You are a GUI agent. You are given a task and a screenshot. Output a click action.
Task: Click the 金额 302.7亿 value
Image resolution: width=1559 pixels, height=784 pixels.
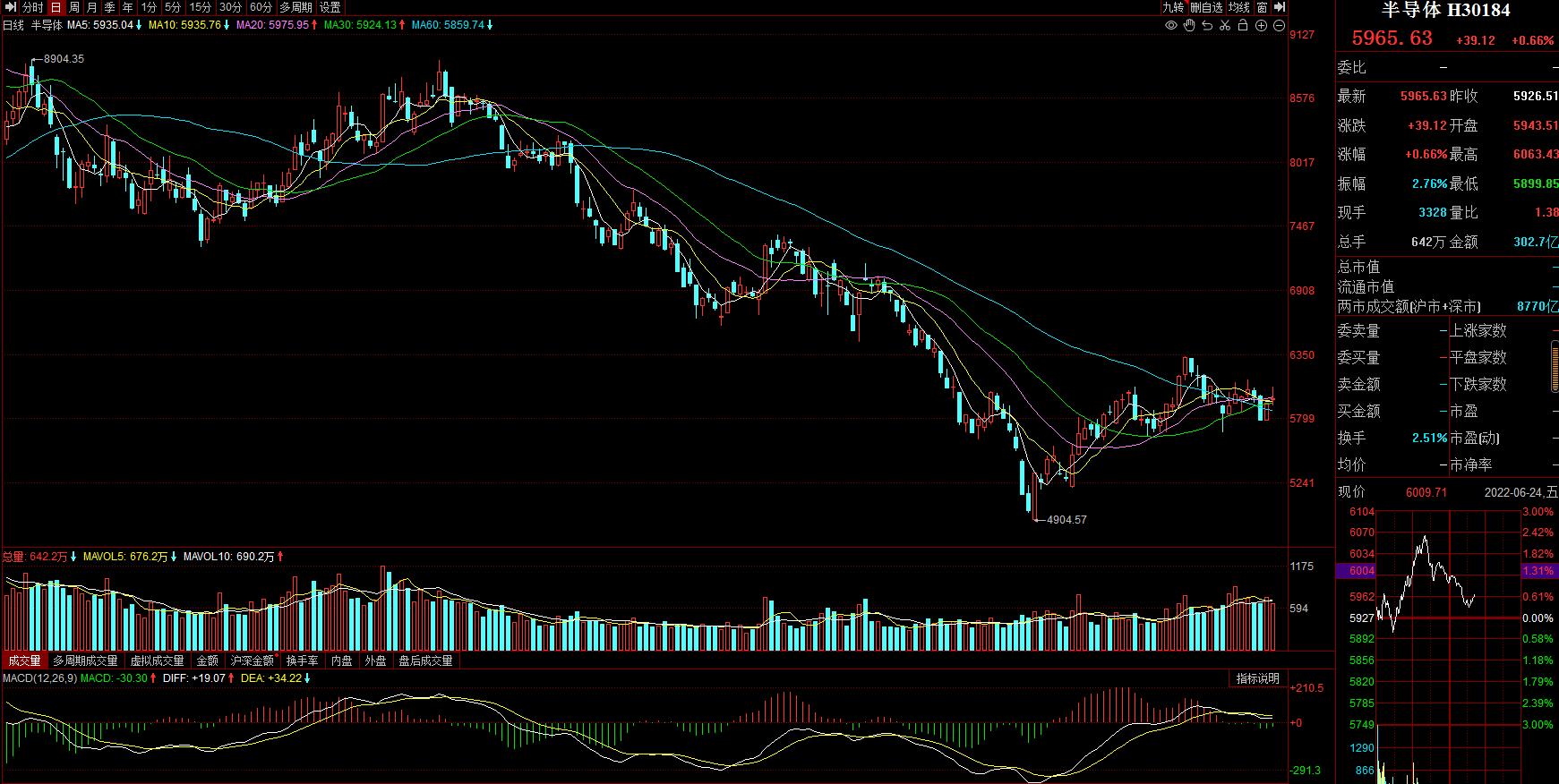(x=1536, y=242)
